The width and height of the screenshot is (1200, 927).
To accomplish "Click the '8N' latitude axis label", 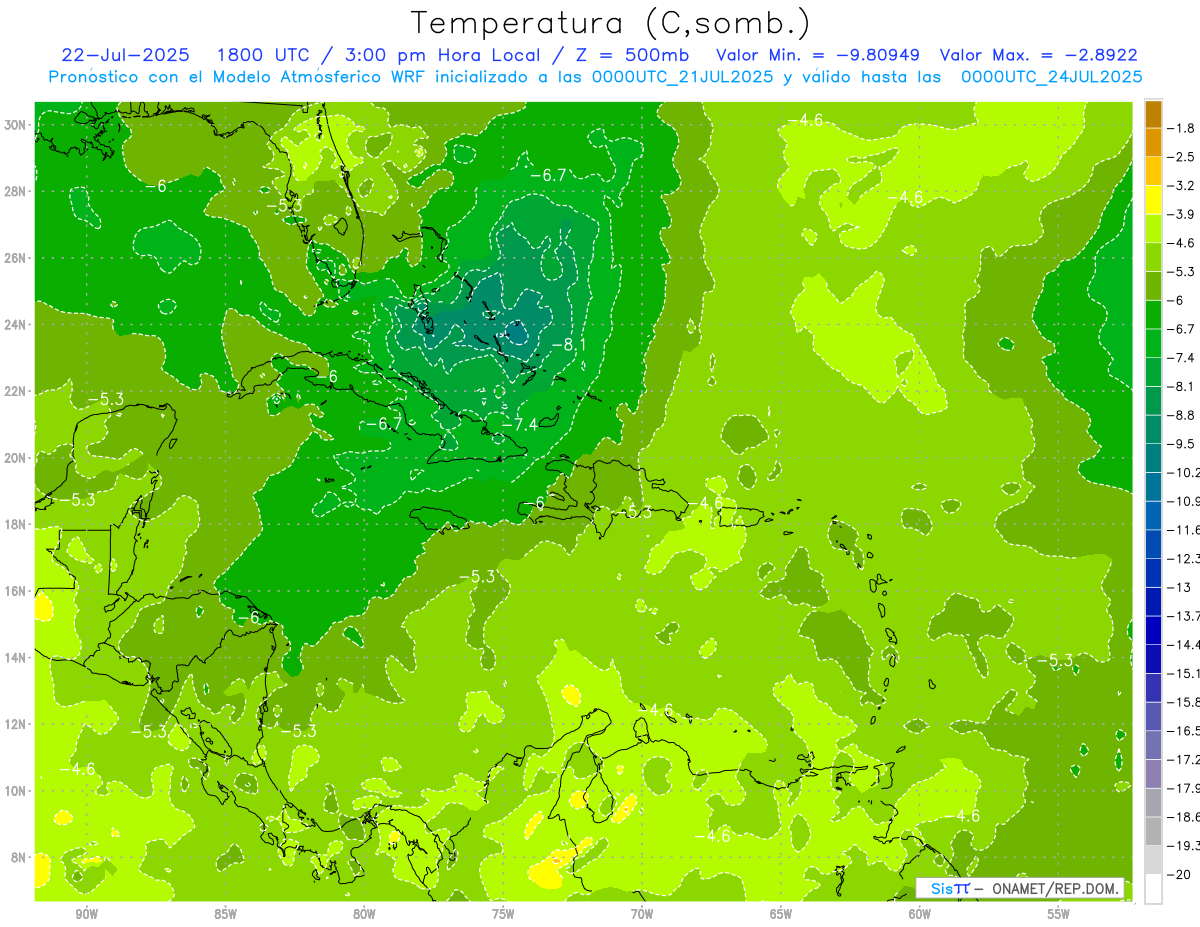I will [x=19, y=857].
